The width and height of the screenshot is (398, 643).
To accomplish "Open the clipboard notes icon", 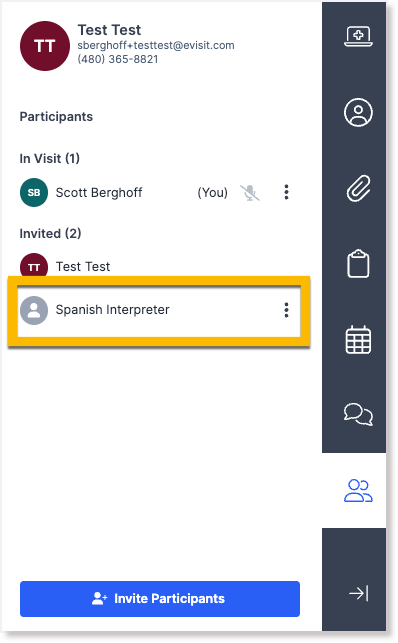I will coord(358,264).
